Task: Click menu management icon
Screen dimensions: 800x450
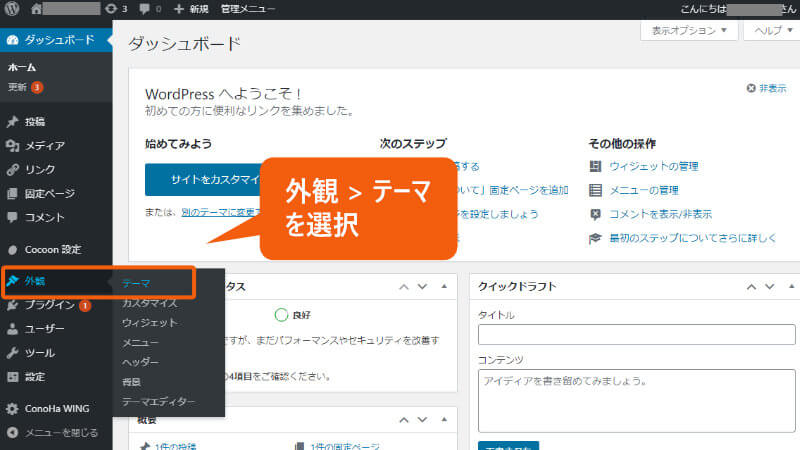Action: [595, 190]
